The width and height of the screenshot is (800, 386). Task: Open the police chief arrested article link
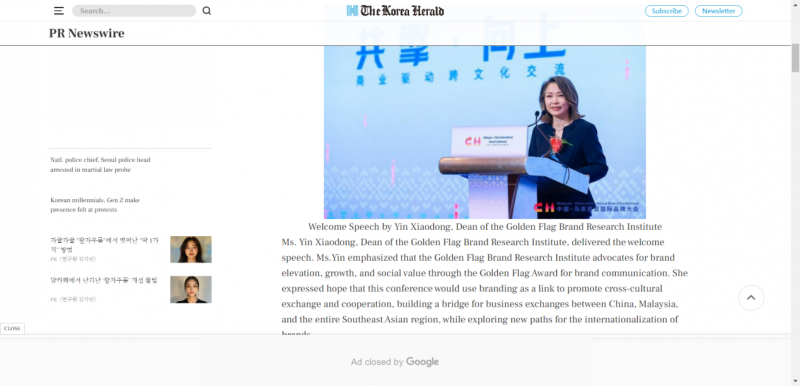click(x=101, y=165)
